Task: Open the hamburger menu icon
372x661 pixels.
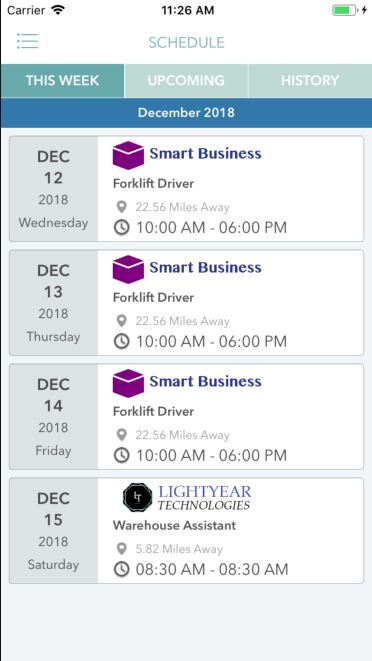Action: tap(28, 41)
